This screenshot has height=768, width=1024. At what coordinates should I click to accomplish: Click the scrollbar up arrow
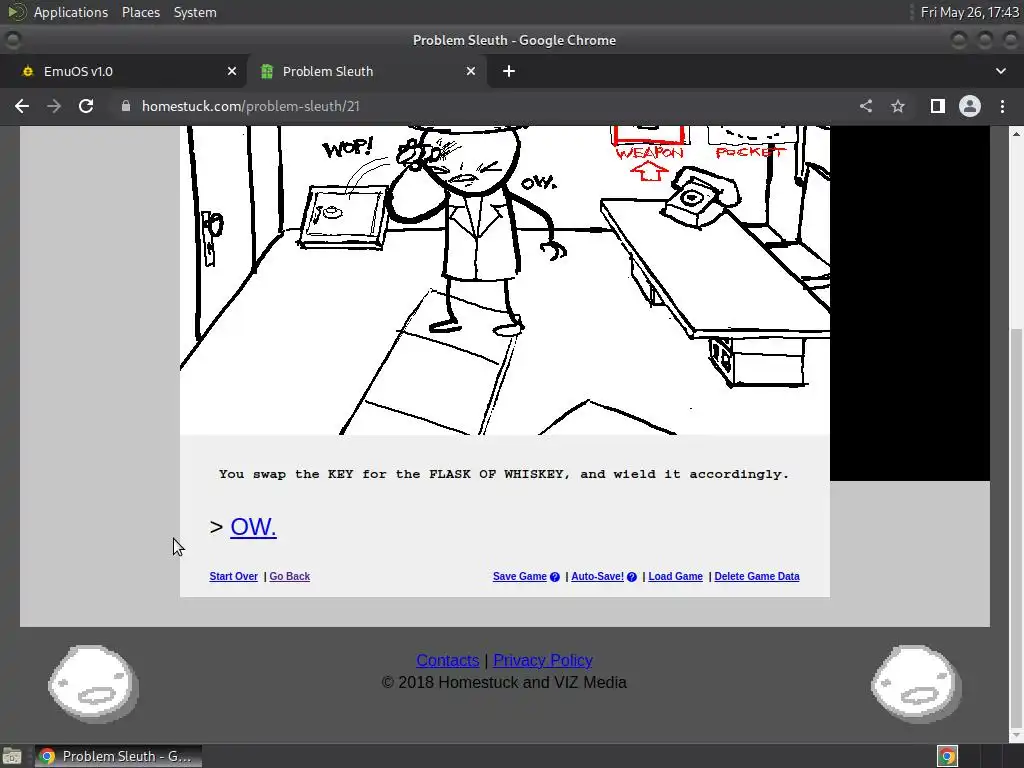[x=1016, y=134]
